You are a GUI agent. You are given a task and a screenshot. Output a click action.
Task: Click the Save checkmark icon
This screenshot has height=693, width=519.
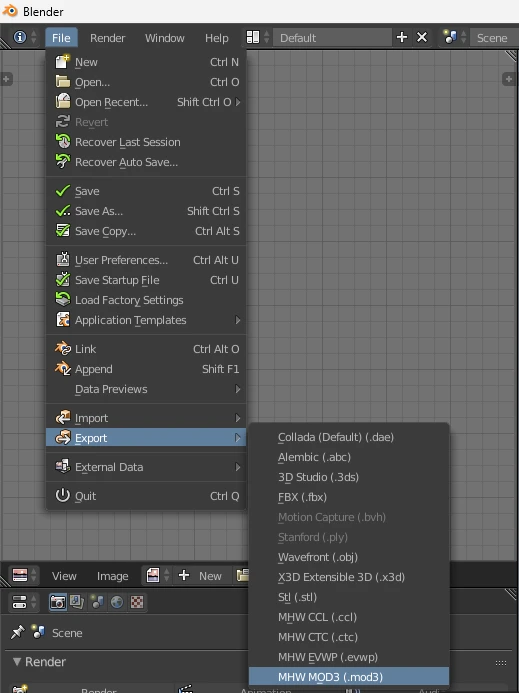click(62, 191)
